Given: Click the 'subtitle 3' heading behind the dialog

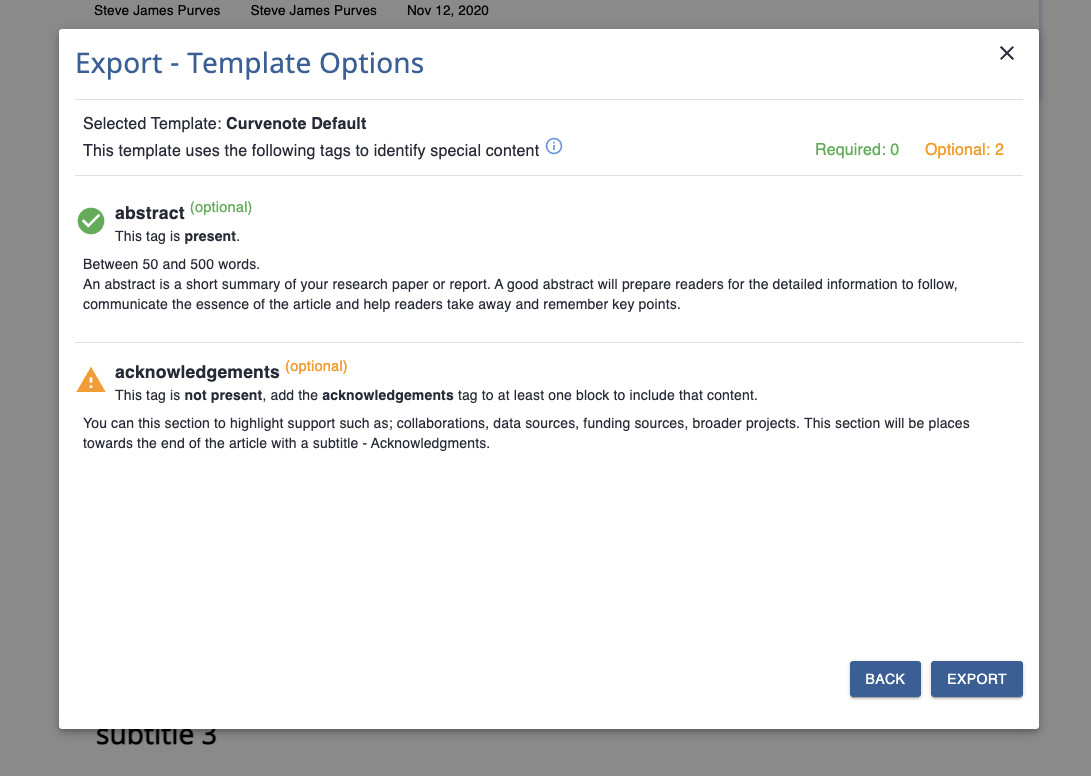Looking at the screenshot, I should click(x=157, y=736).
